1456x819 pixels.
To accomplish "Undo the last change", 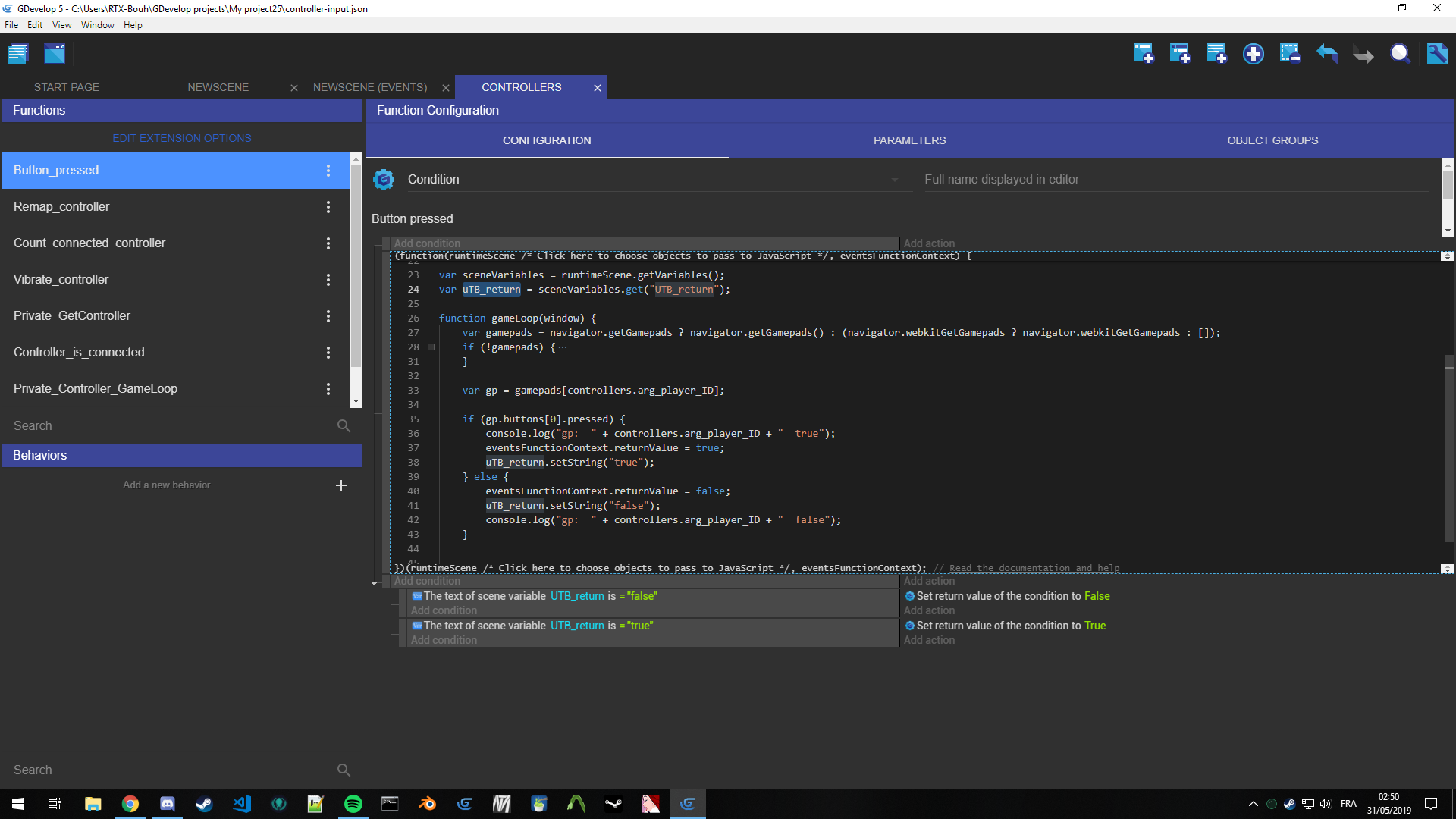I will pyautogui.click(x=1326, y=54).
